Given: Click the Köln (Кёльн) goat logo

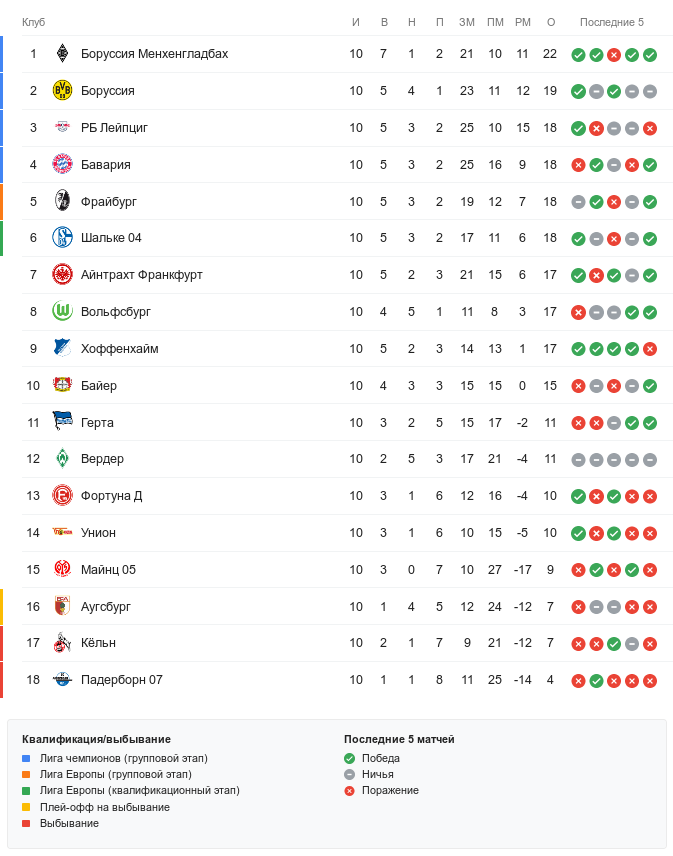Looking at the screenshot, I should [x=63, y=643].
